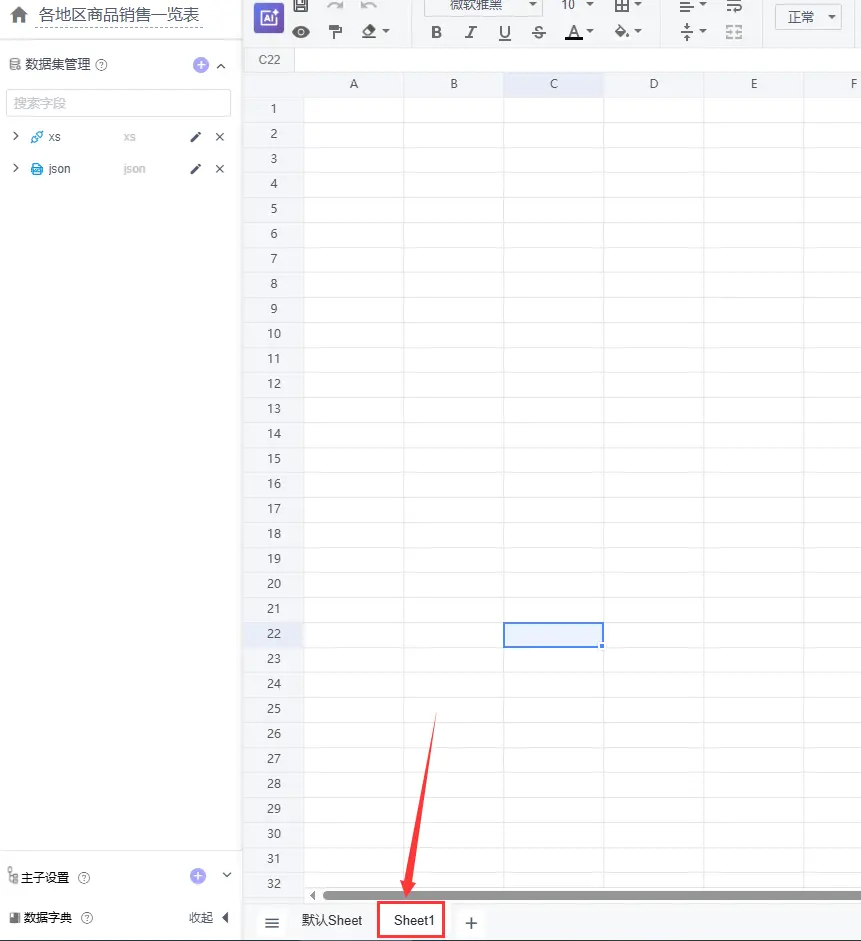The width and height of the screenshot is (861, 941).
Task: Click the horizontal scrollbar thumb
Action: 592,895
